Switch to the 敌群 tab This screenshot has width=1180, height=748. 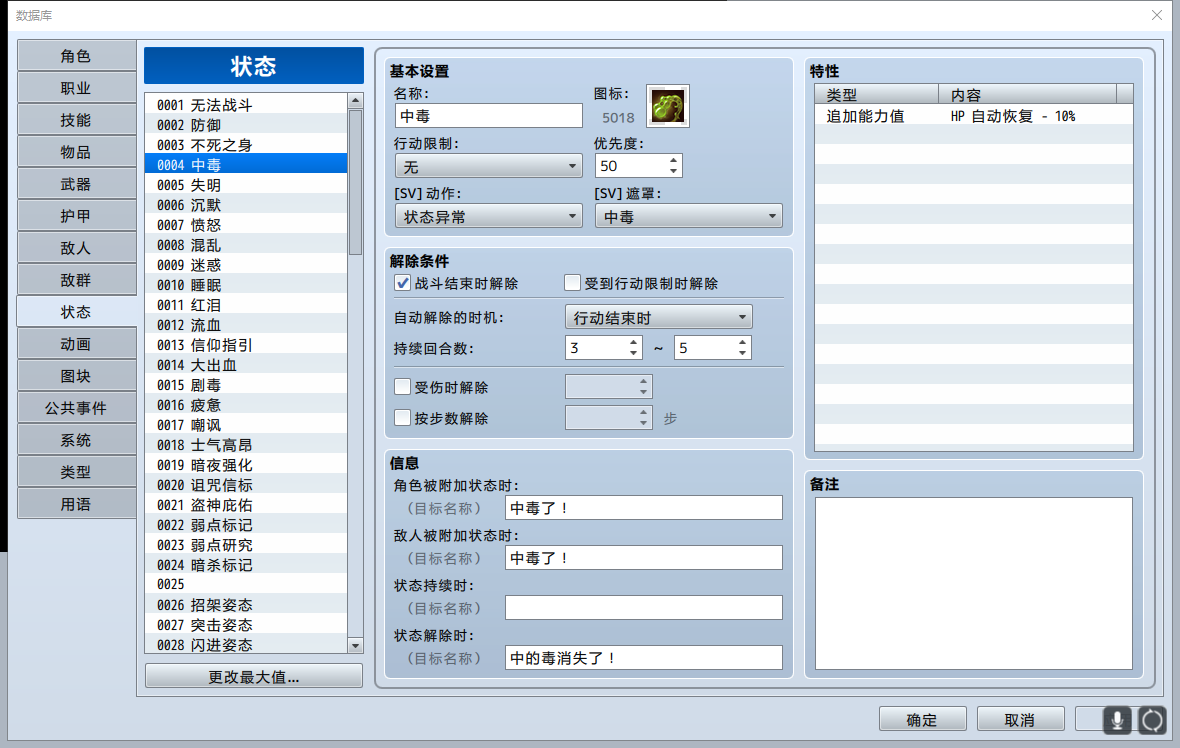76,280
